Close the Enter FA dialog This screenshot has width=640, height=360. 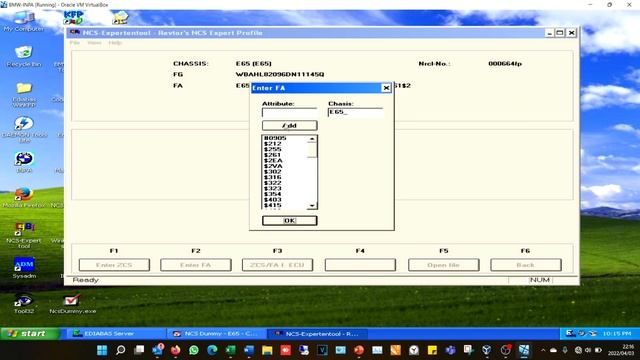[386, 88]
